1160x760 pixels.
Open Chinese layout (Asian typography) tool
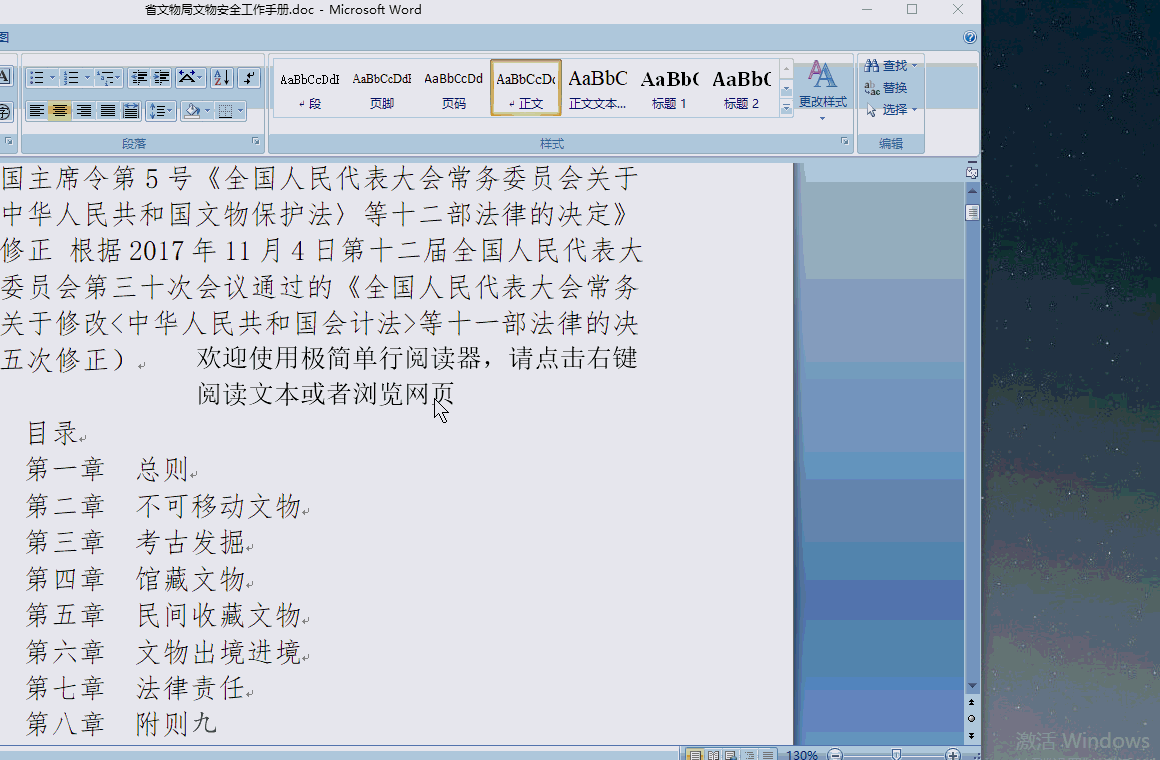click(x=190, y=78)
